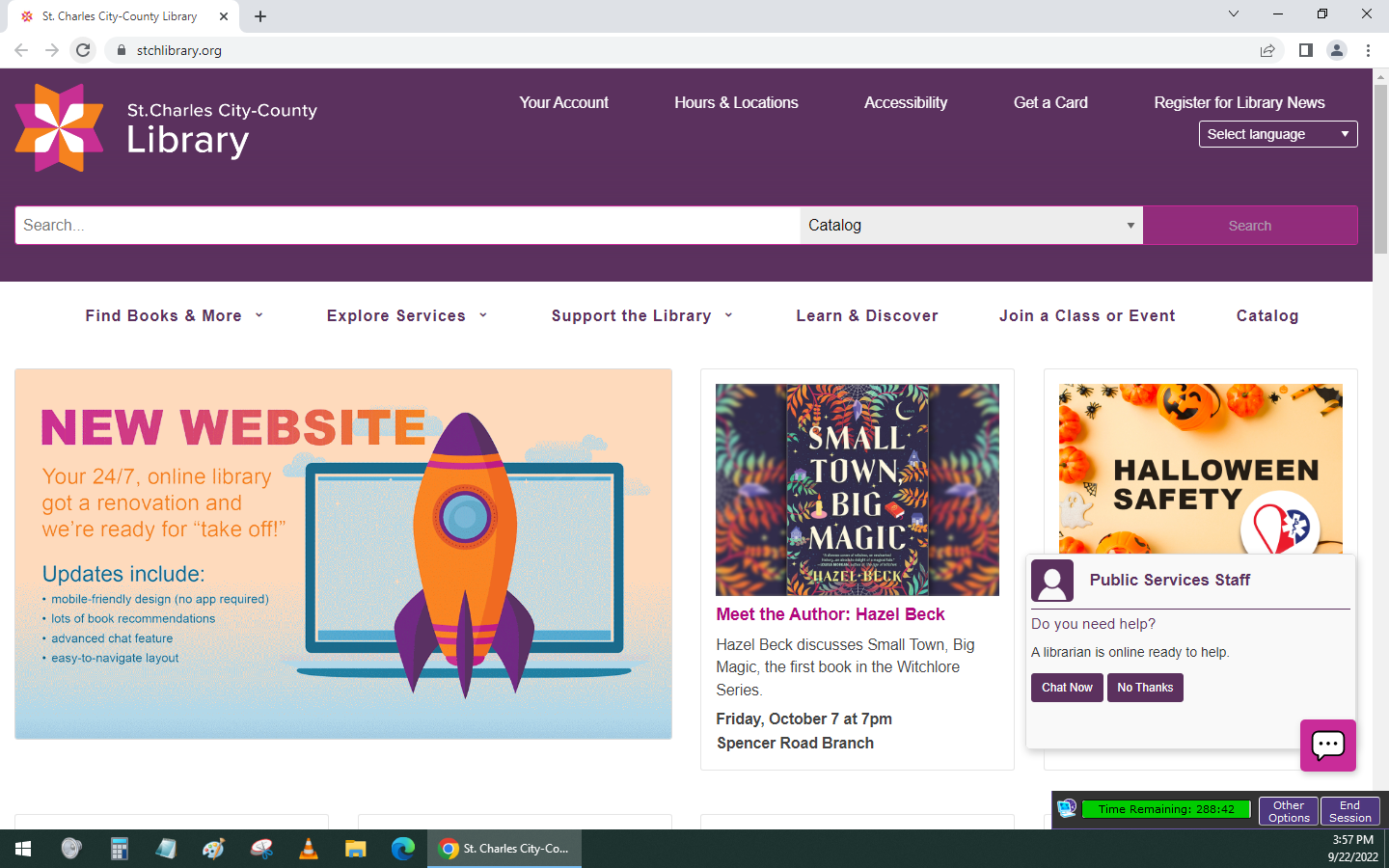Expand the Find Books & More menu

click(175, 315)
